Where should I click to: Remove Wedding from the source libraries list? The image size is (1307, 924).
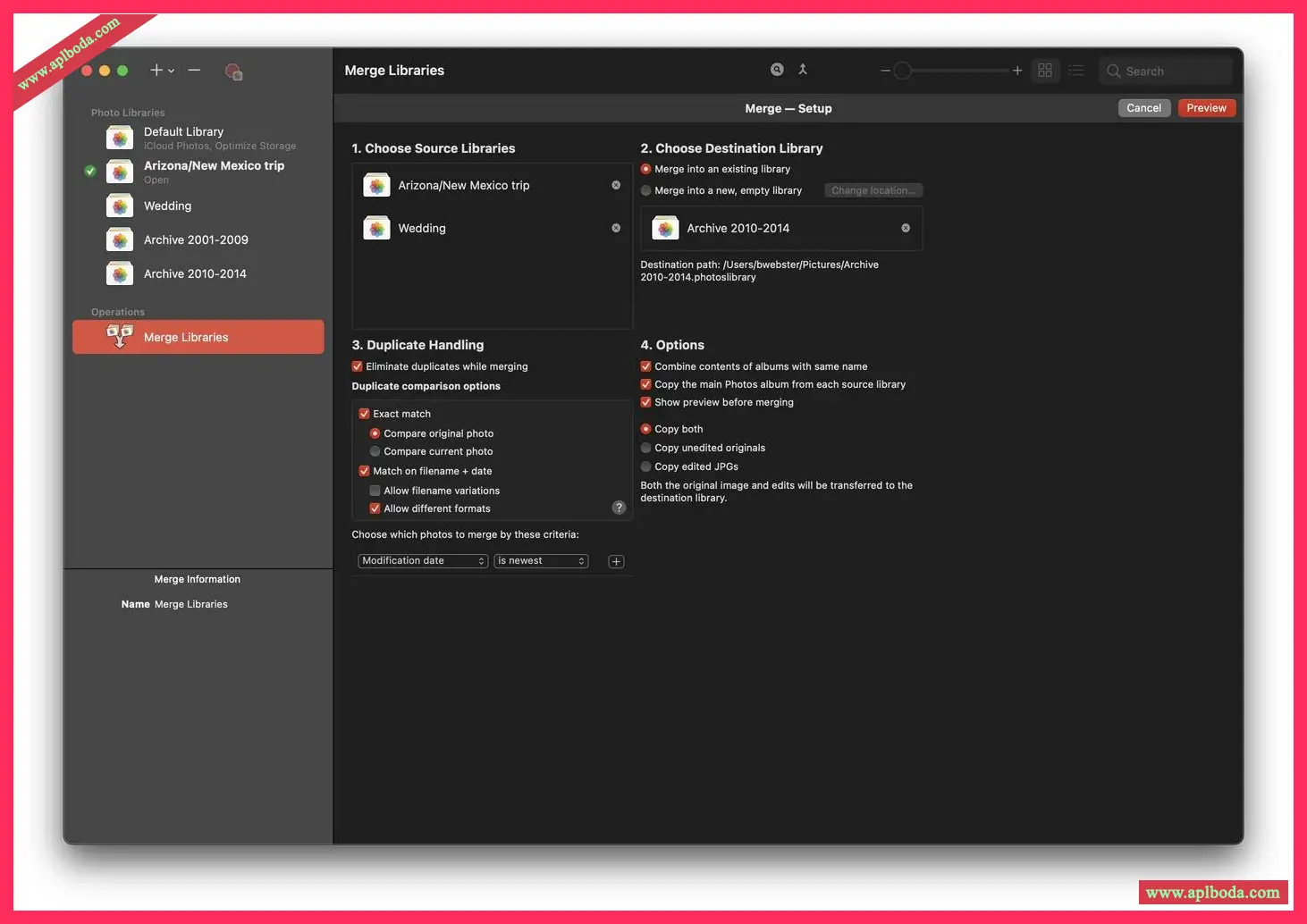[x=615, y=228]
